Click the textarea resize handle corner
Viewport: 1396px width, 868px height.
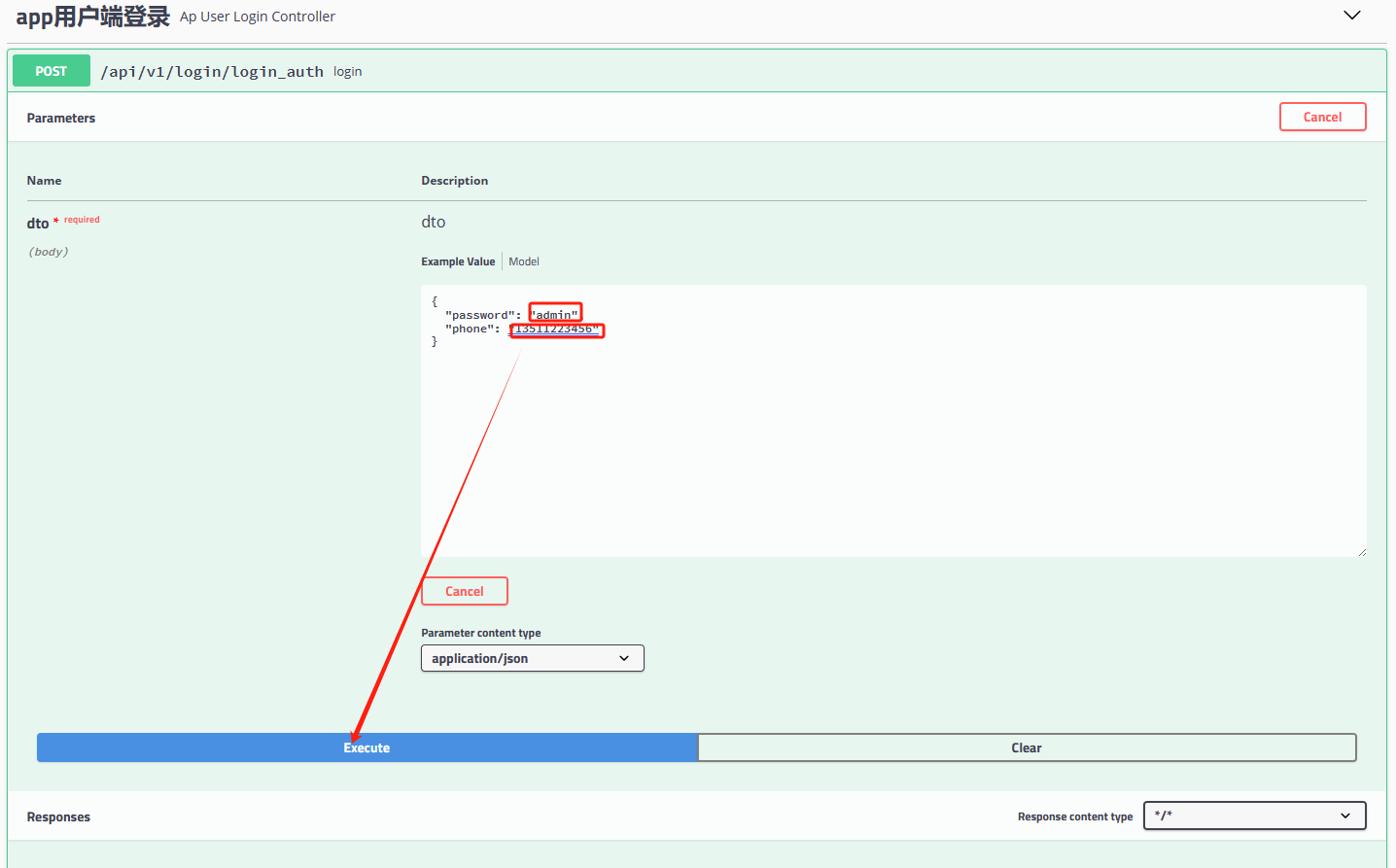[x=1361, y=551]
